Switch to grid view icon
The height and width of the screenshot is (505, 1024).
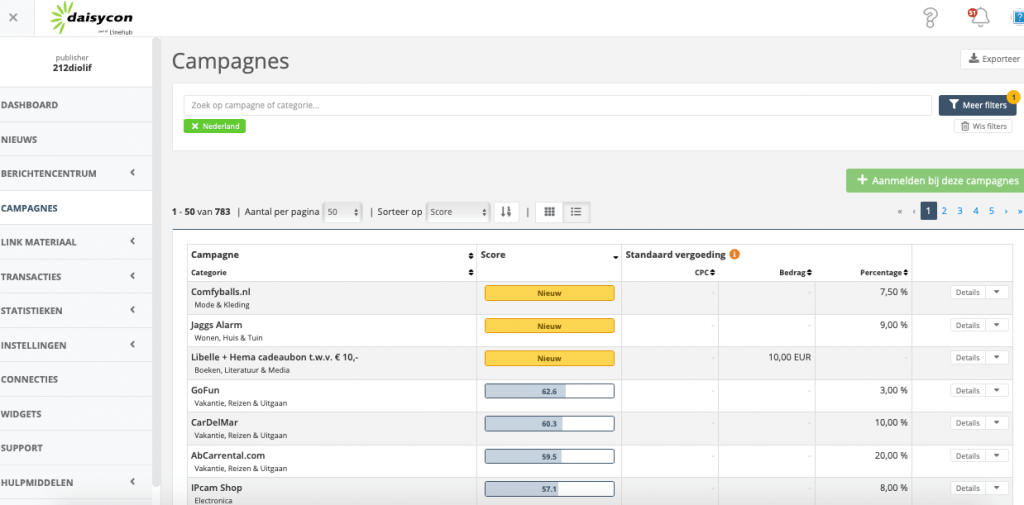pyautogui.click(x=549, y=212)
